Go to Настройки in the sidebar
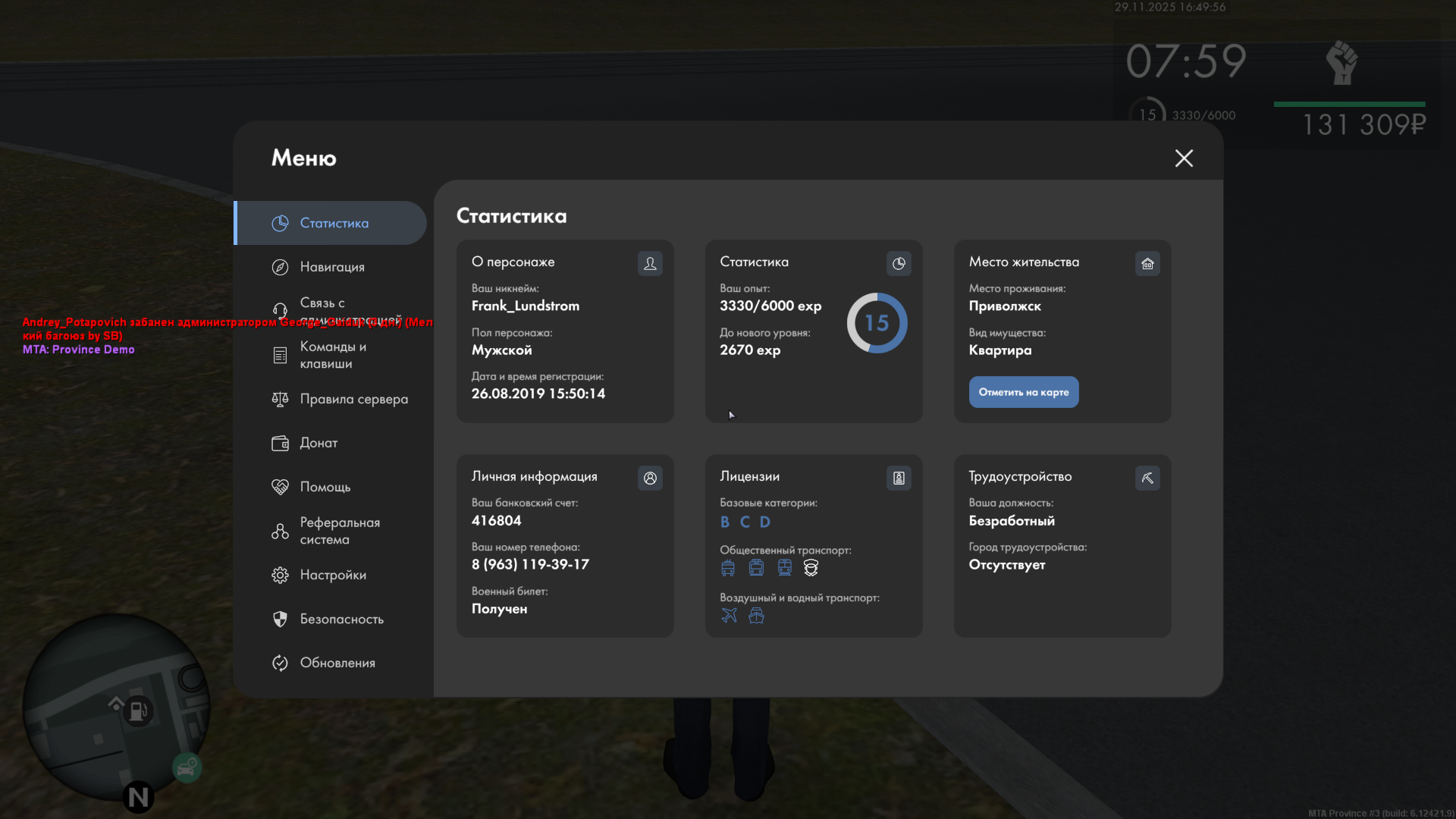Image resolution: width=1456 pixels, height=819 pixels. click(x=332, y=575)
